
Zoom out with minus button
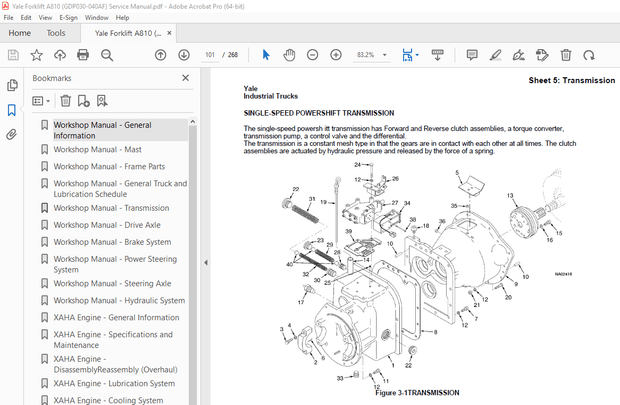(x=312, y=55)
